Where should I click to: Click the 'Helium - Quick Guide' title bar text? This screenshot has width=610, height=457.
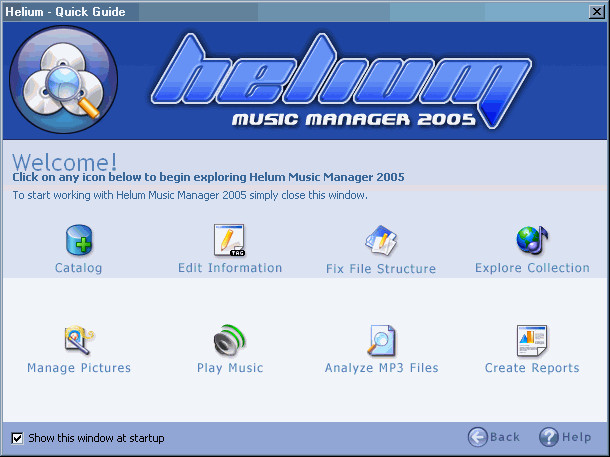[65, 12]
